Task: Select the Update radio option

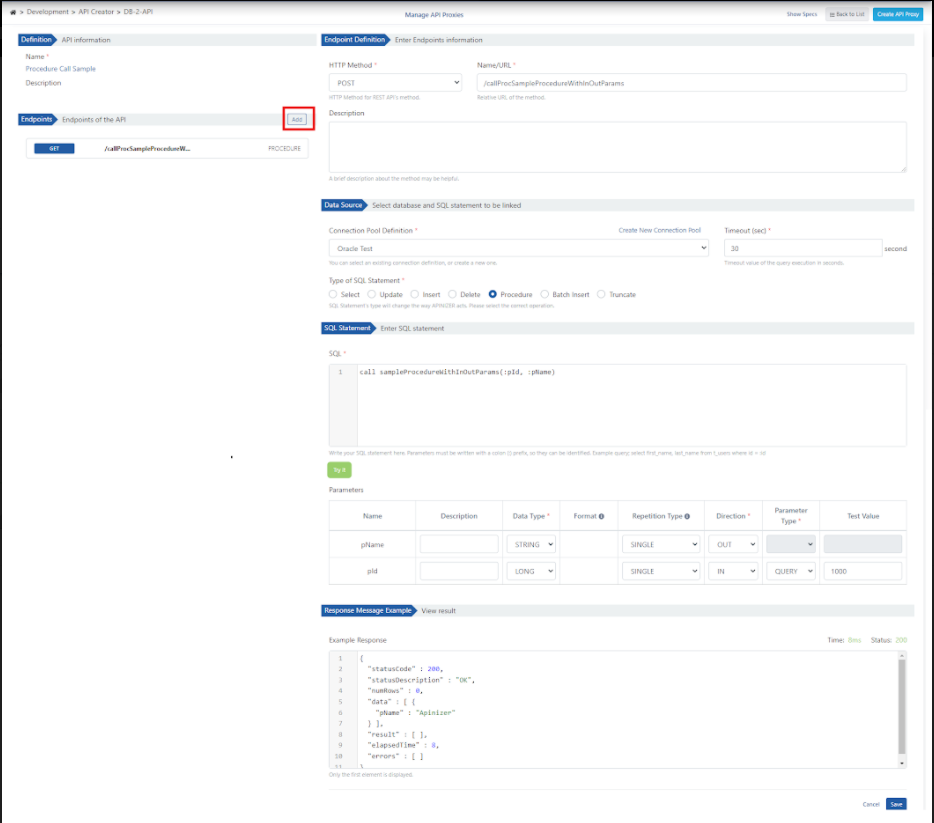Action: click(372, 295)
